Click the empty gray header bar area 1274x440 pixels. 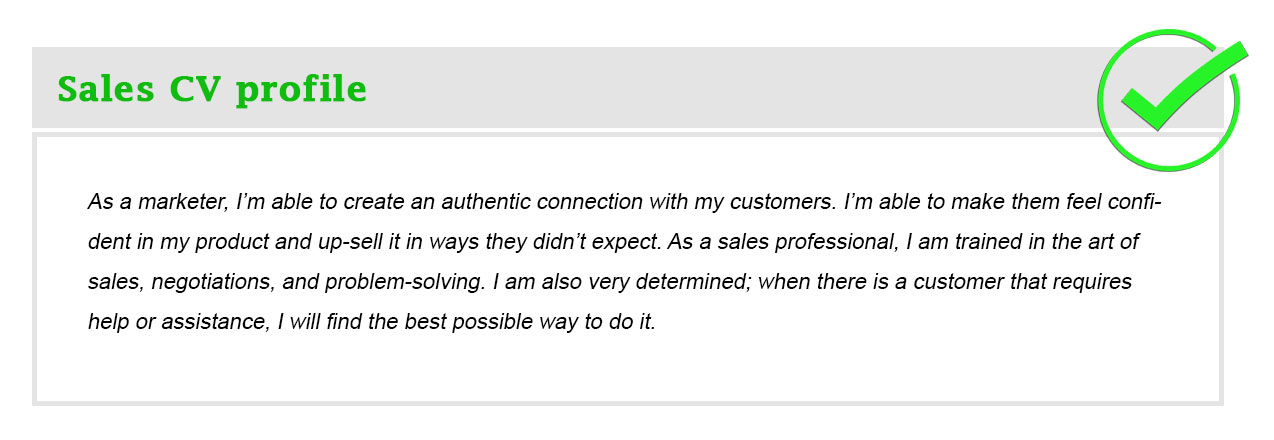point(700,89)
